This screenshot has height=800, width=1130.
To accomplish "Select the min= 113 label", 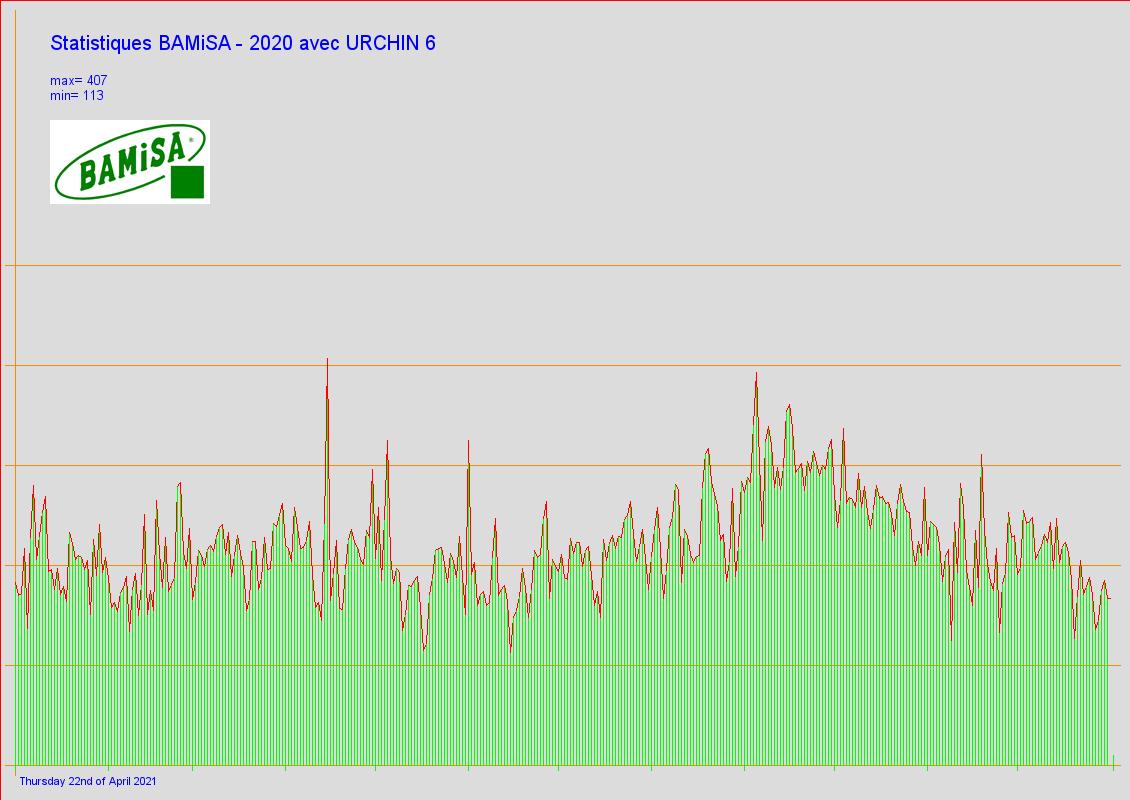I will [x=76, y=95].
